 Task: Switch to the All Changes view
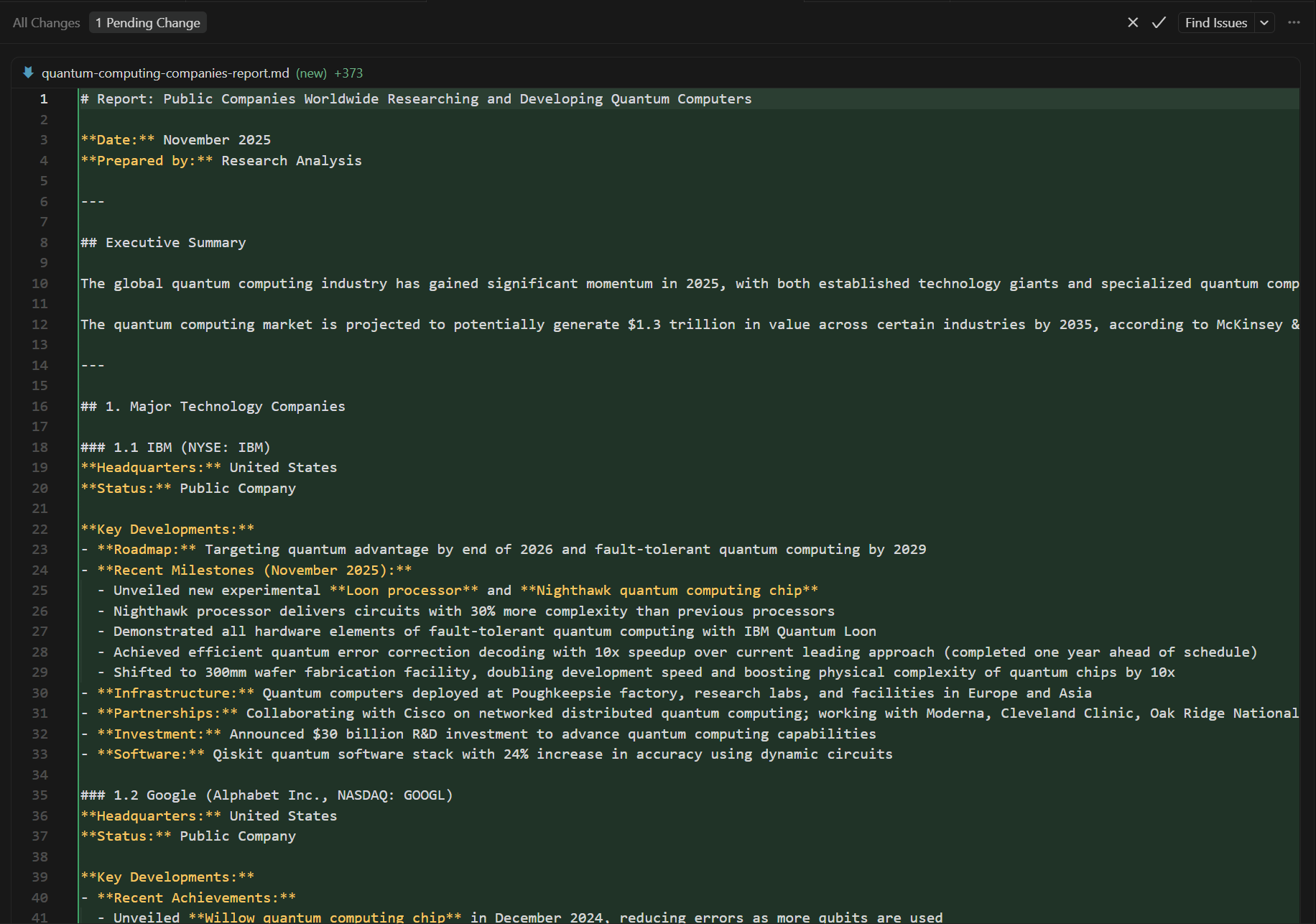(x=45, y=22)
